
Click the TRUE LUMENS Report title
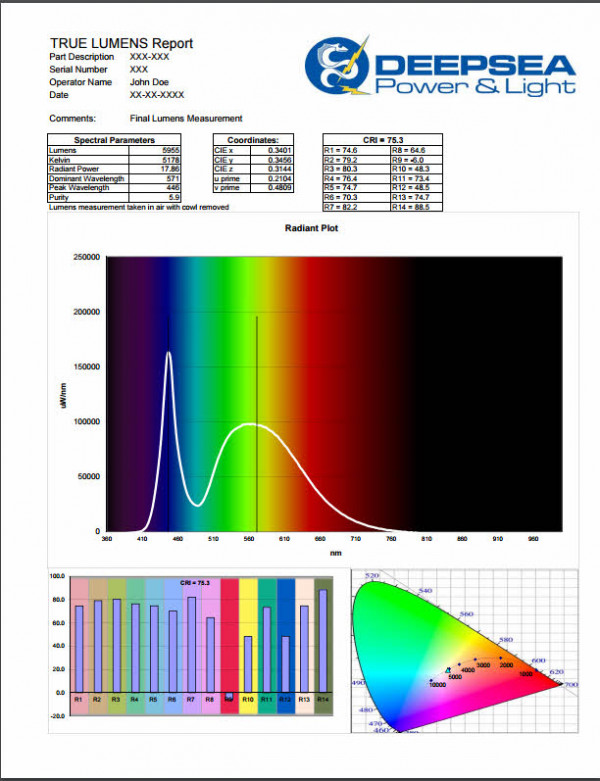pos(121,43)
